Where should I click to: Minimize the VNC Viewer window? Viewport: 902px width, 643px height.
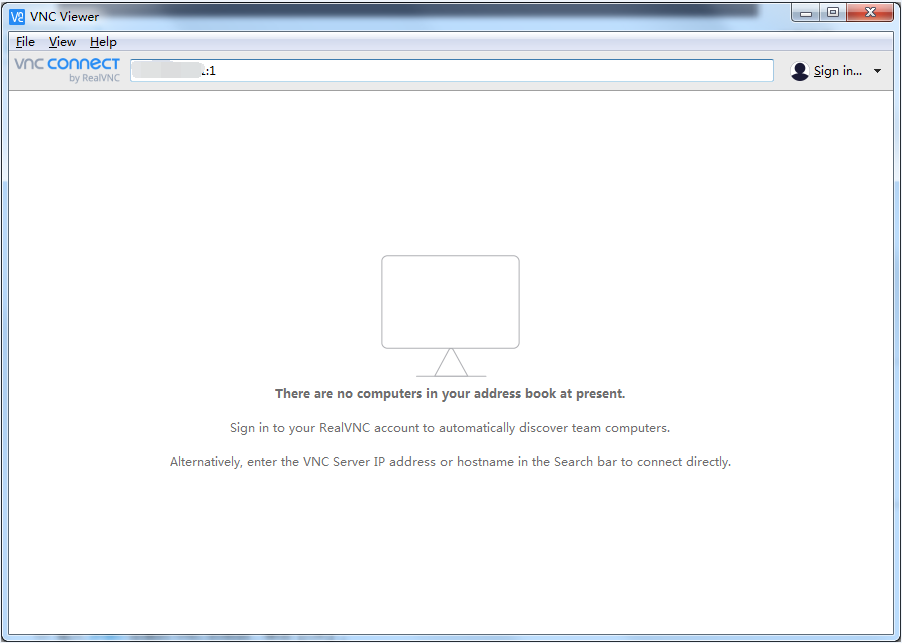806,13
